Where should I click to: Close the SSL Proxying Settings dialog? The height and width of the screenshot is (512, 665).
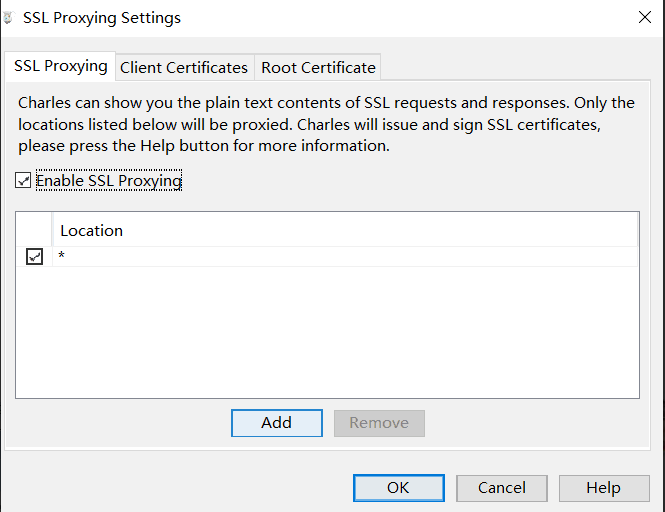[645, 17]
